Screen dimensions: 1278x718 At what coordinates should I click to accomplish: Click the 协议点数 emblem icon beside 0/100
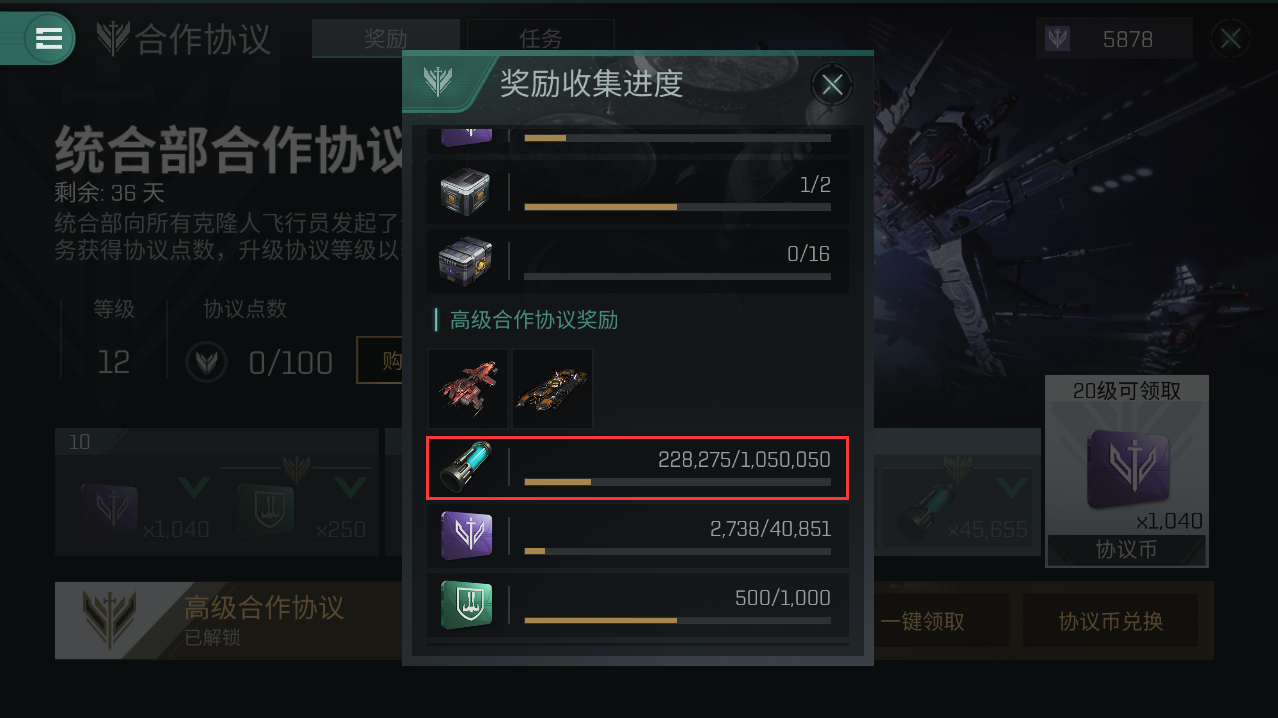pos(206,361)
